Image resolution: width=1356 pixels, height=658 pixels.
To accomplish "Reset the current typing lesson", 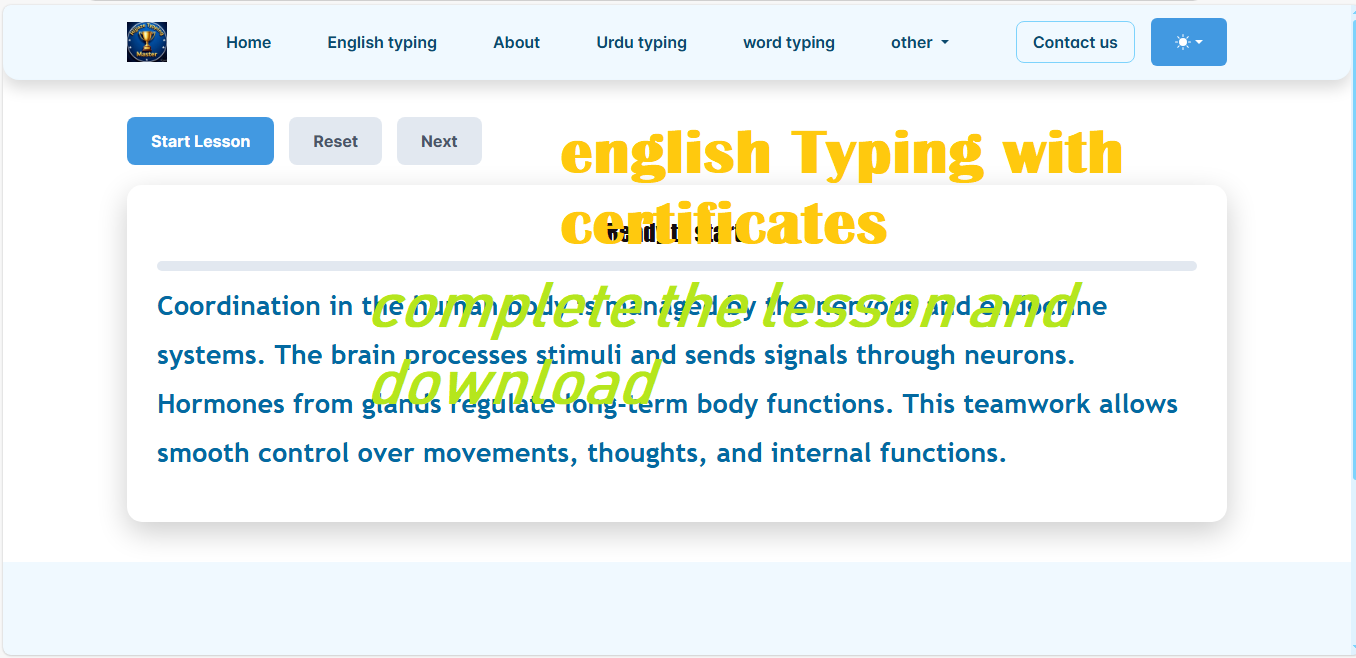I will tap(335, 141).
